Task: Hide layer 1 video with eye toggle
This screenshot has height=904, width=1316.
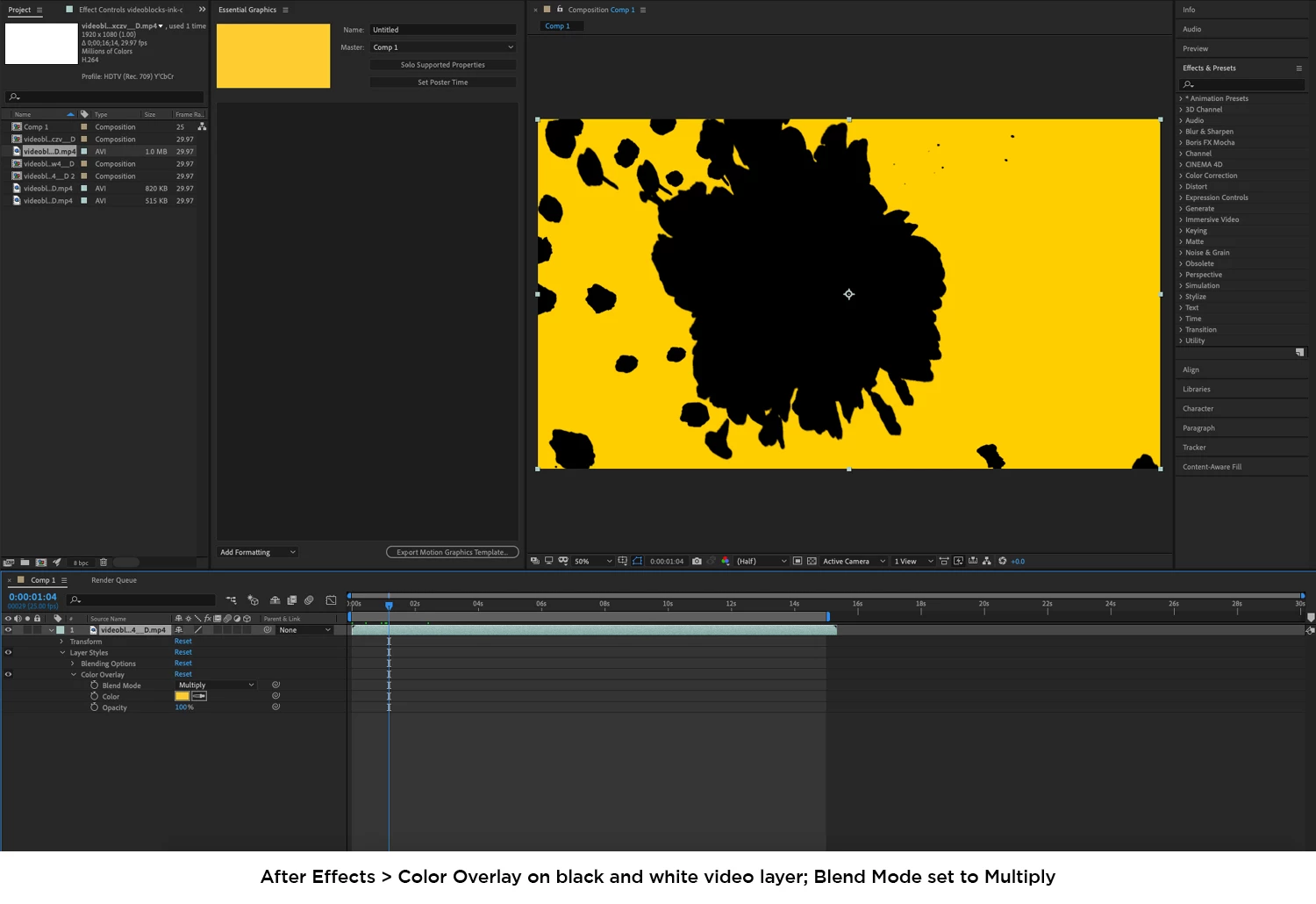Action: 8,630
